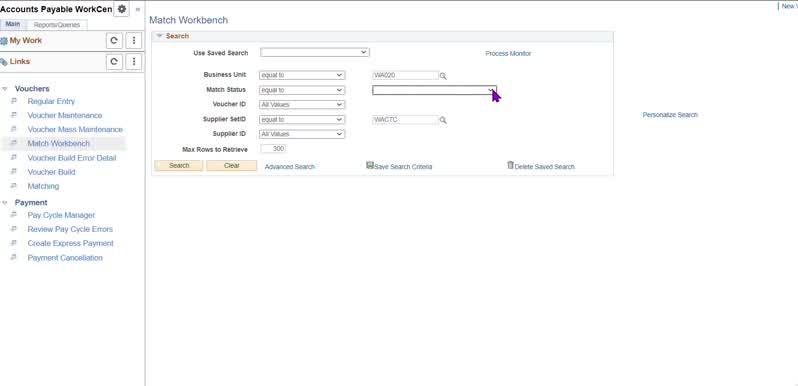The width and height of the screenshot is (798, 386).
Task: Click the Clear button
Action: click(232, 166)
